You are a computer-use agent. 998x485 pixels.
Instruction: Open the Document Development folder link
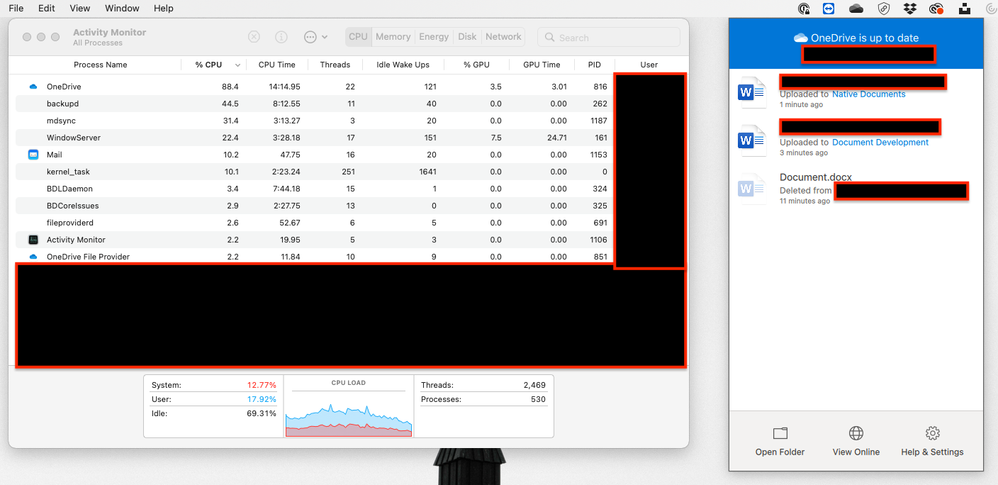tap(880, 143)
